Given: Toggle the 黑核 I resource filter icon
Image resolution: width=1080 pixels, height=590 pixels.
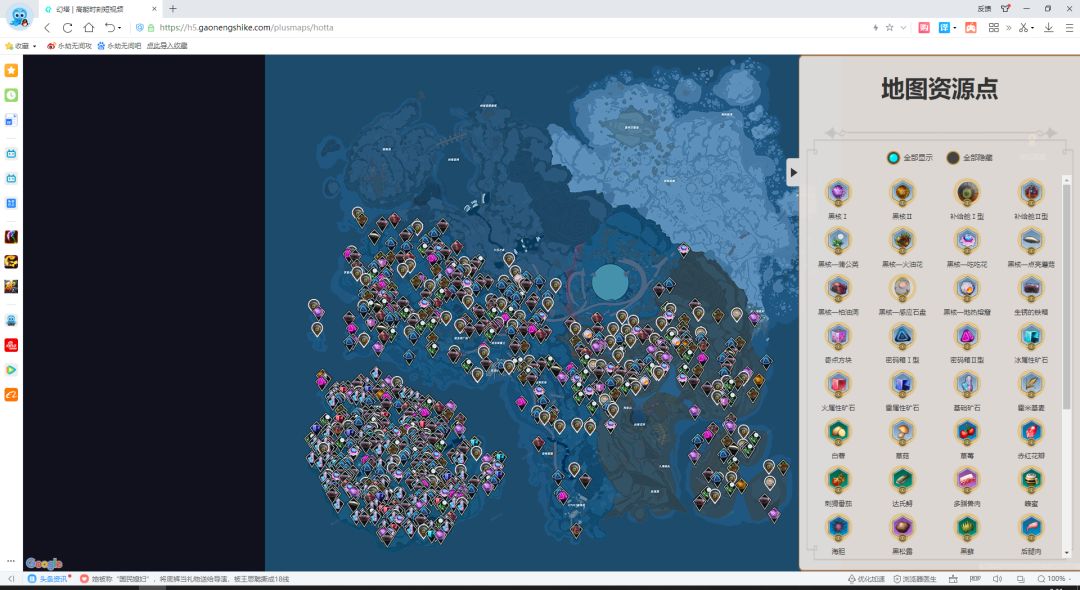Looking at the screenshot, I should pos(838,192).
